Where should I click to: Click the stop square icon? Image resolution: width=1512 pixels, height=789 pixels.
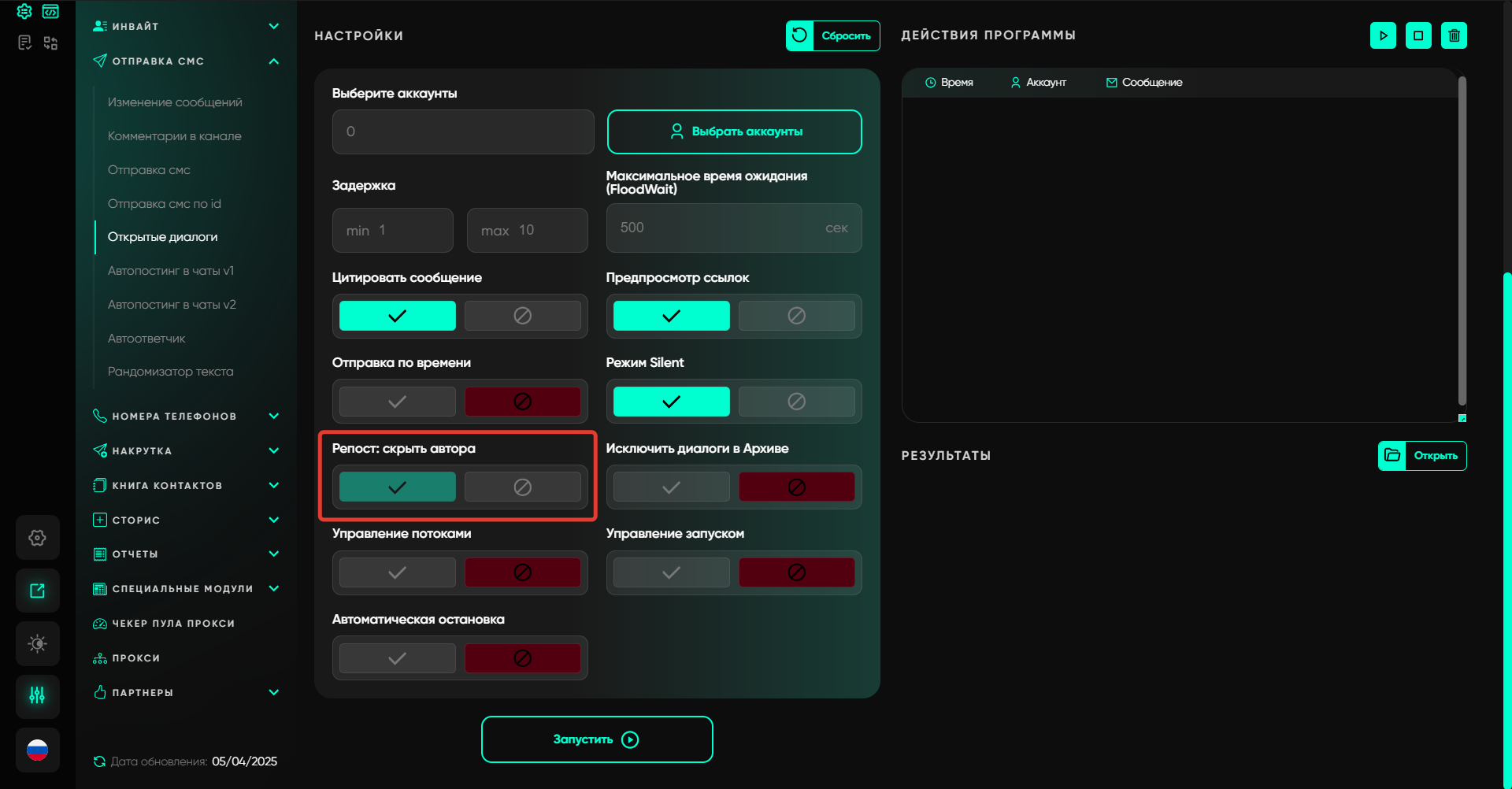pos(1418,35)
